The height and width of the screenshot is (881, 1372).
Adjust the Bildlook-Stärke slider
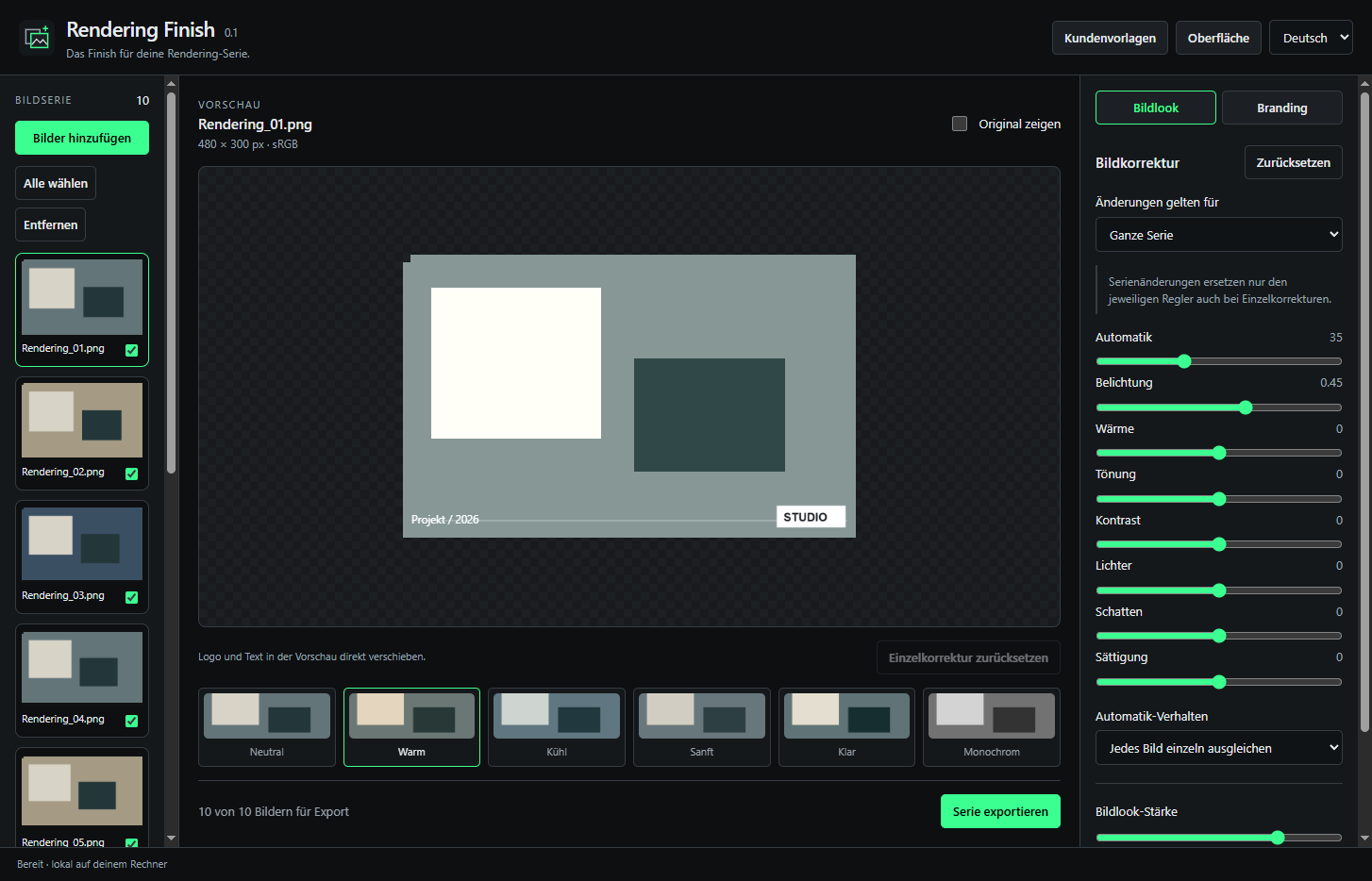coord(1219,838)
